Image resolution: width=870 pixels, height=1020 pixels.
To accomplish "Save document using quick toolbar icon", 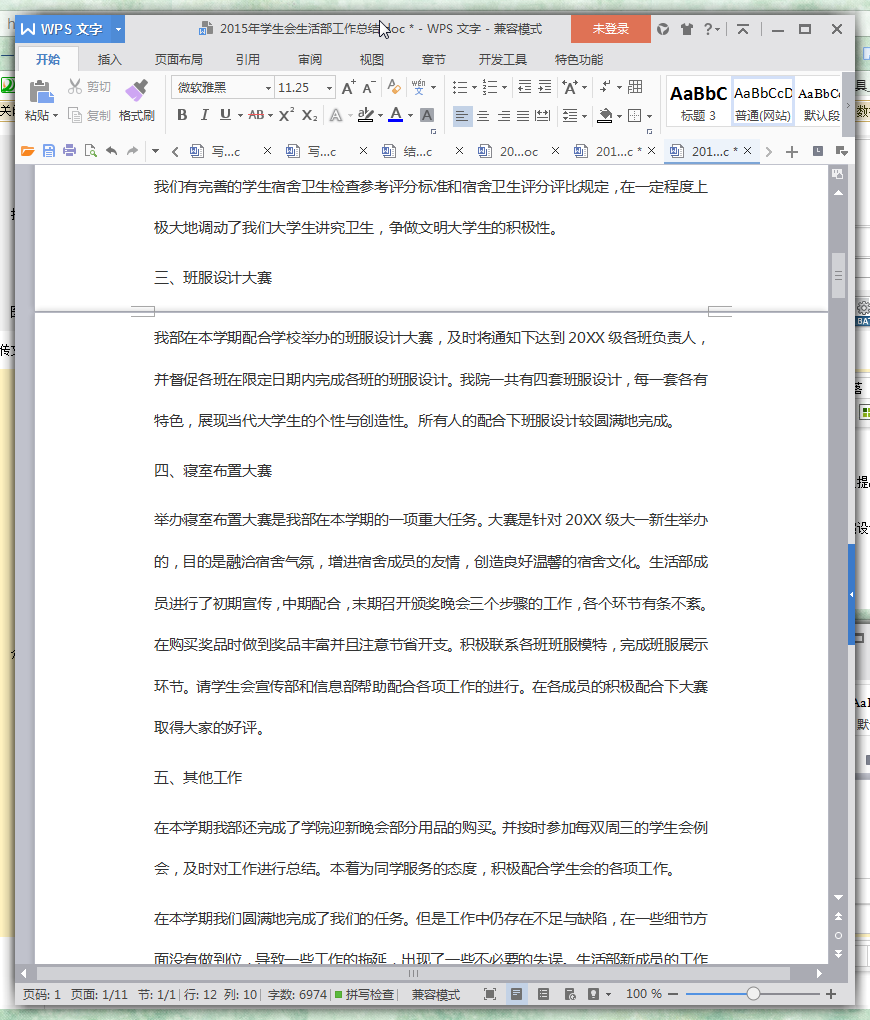I will [49, 151].
